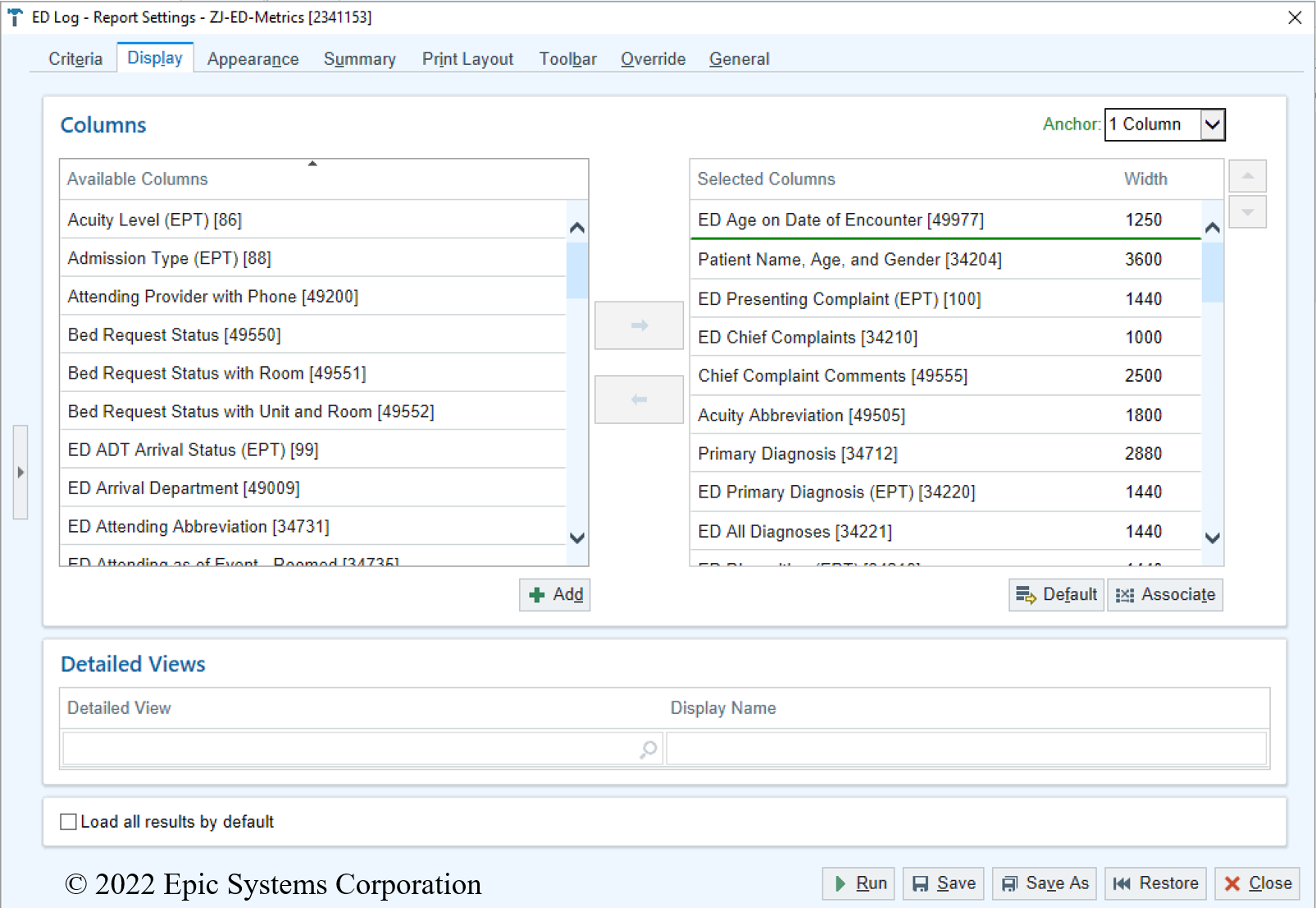Screen dimensions: 1316x908
Task: Select Bed Request Status [49550] column
Action: (x=174, y=334)
